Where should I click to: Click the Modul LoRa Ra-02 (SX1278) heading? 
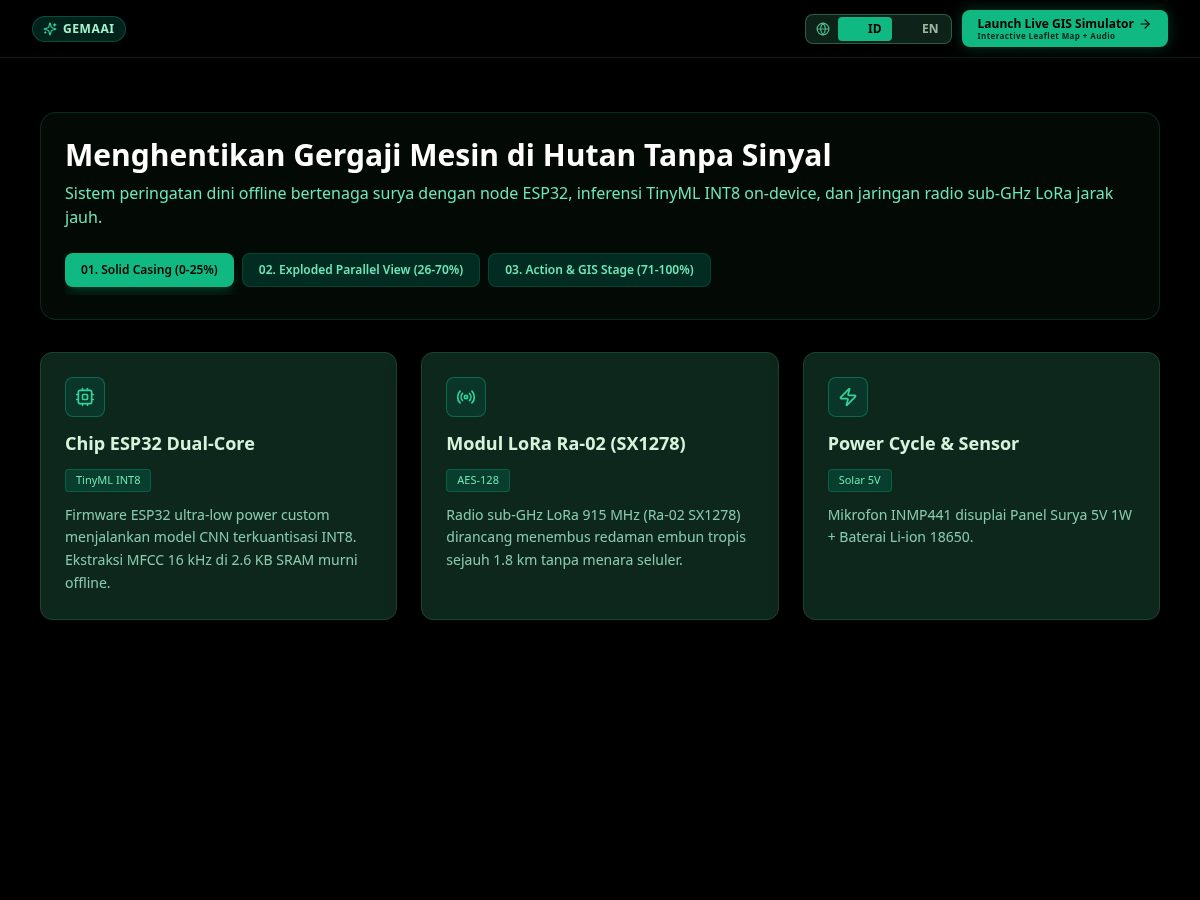pyautogui.click(x=566, y=444)
